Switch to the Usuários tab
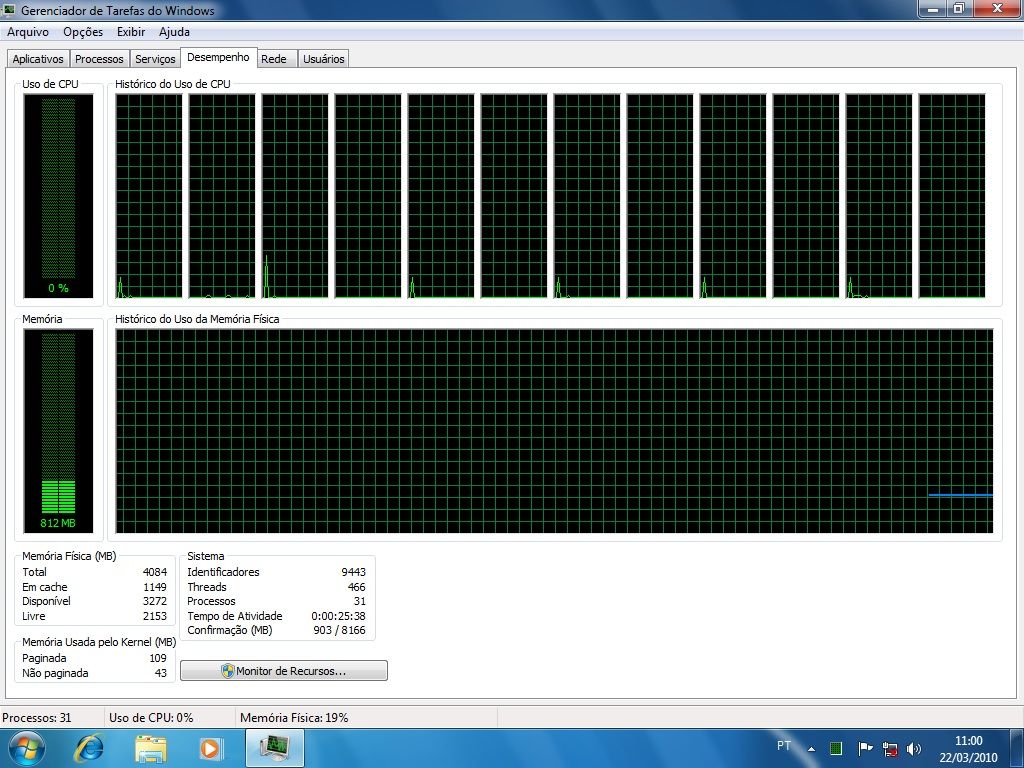1024x768 pixels. (x=323, y=59)
